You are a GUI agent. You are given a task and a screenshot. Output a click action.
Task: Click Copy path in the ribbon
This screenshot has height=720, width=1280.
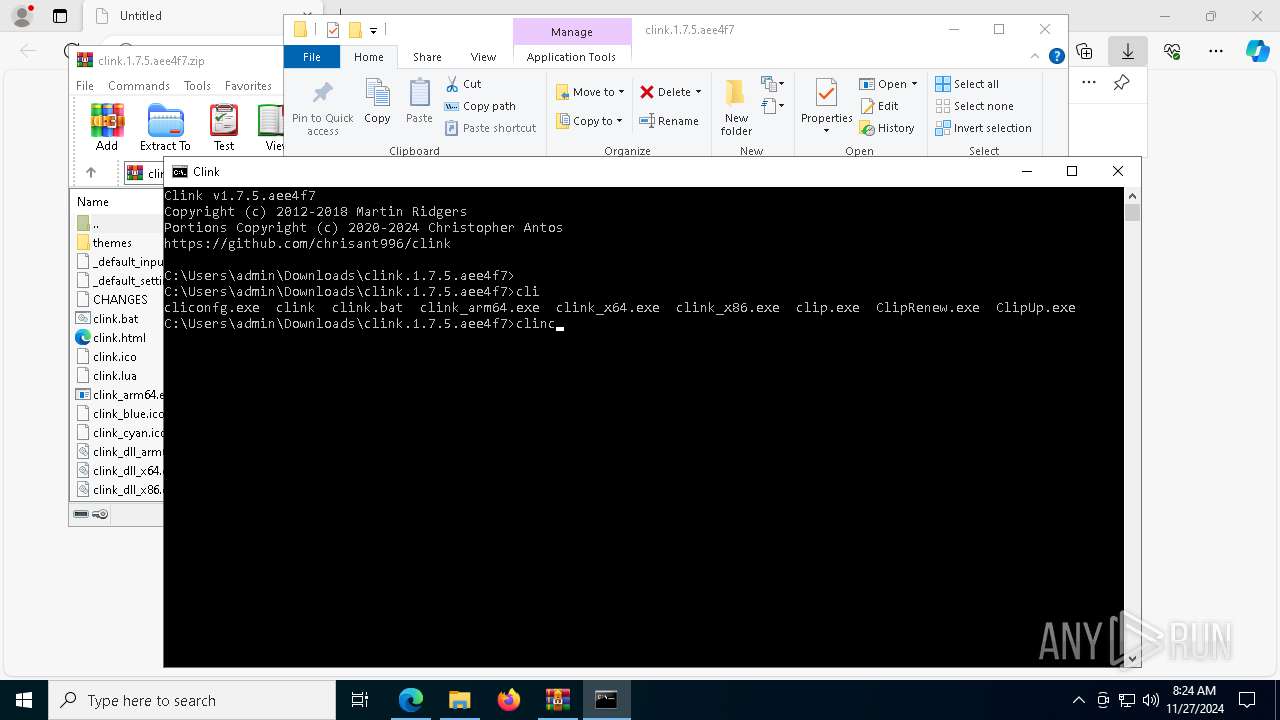point(480,106)
